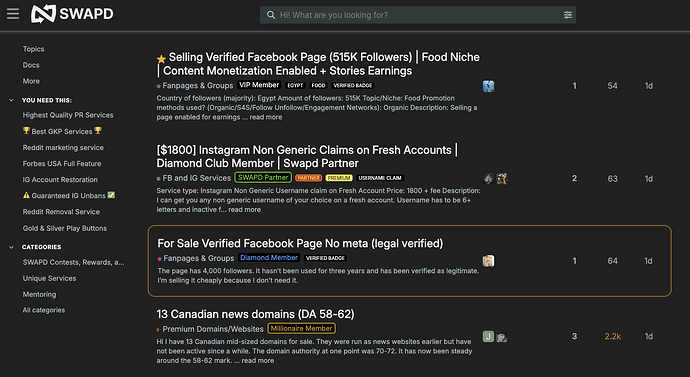Open SWAPD Contests, Rewards category
The width and height of the screenshot is (690, 377).
[73, 262]
